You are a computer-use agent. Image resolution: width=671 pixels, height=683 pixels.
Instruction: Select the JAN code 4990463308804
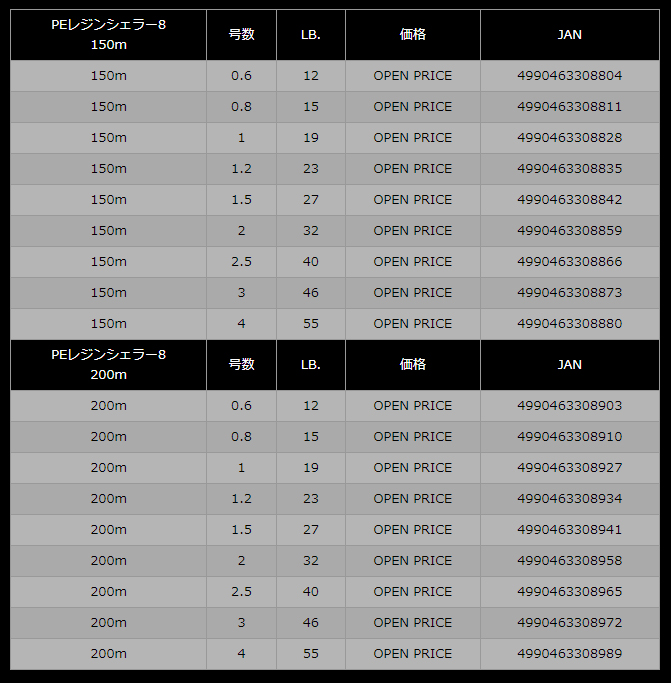pyautogui.click(x=569, y=76)
